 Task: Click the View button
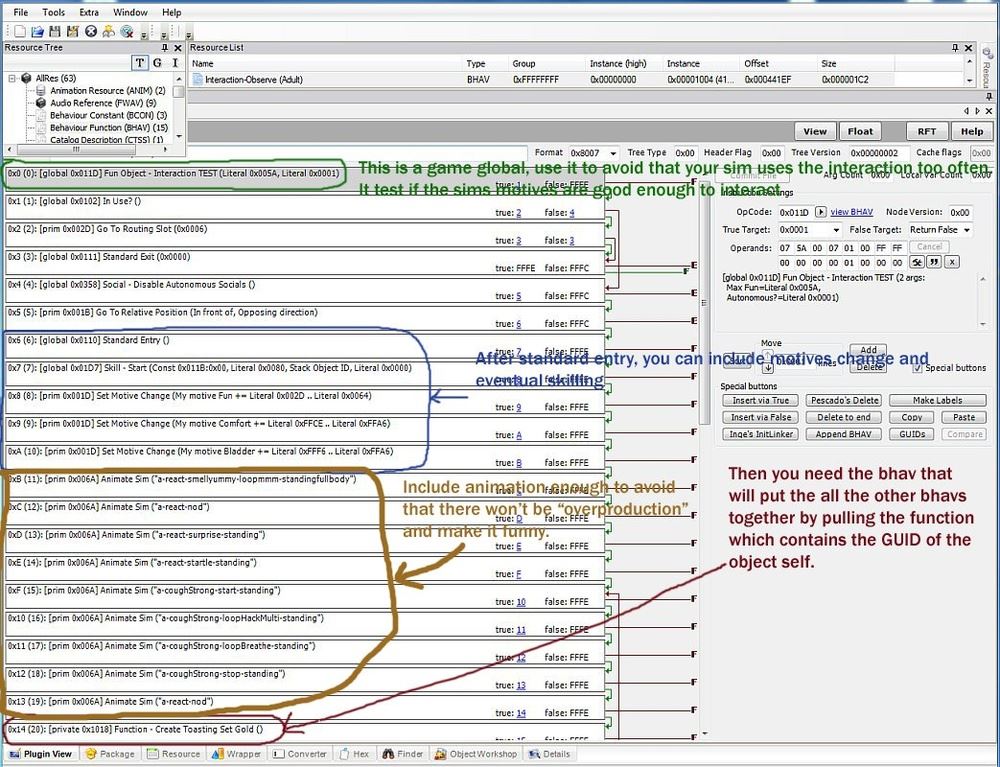(815, 131)
